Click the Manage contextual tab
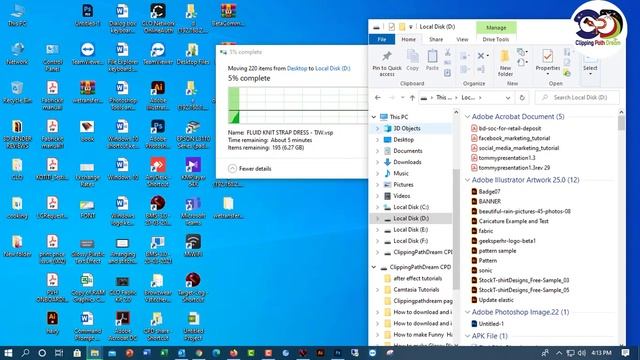The width and height of the screenshot is (640, 360). (x=496, y=27)
